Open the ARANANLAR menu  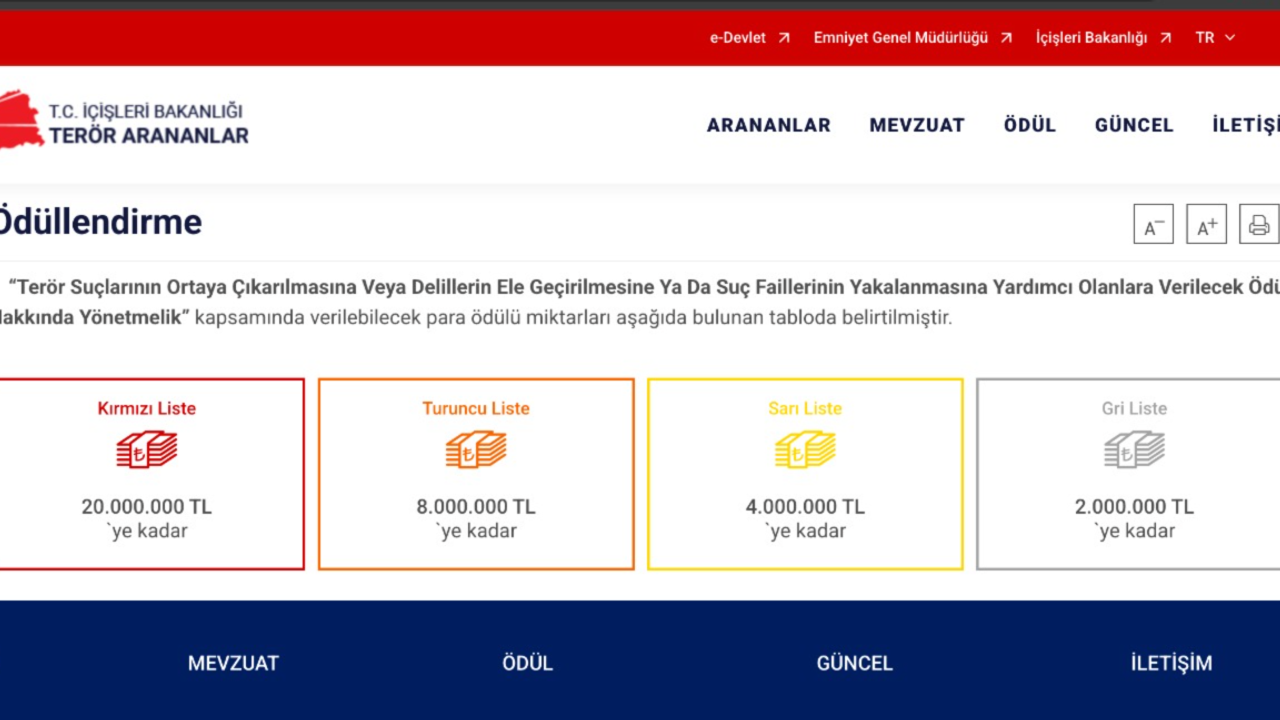[x=769, y=125]
